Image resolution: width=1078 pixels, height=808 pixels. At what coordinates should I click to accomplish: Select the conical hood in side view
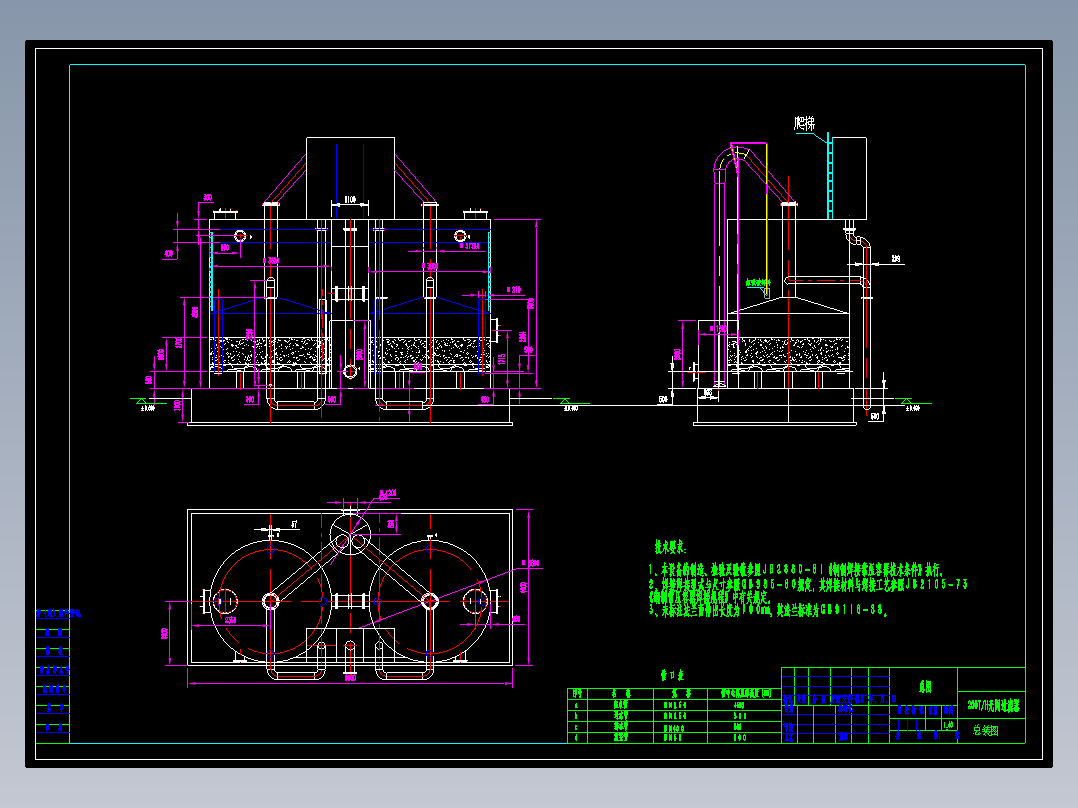click(789, 307)
